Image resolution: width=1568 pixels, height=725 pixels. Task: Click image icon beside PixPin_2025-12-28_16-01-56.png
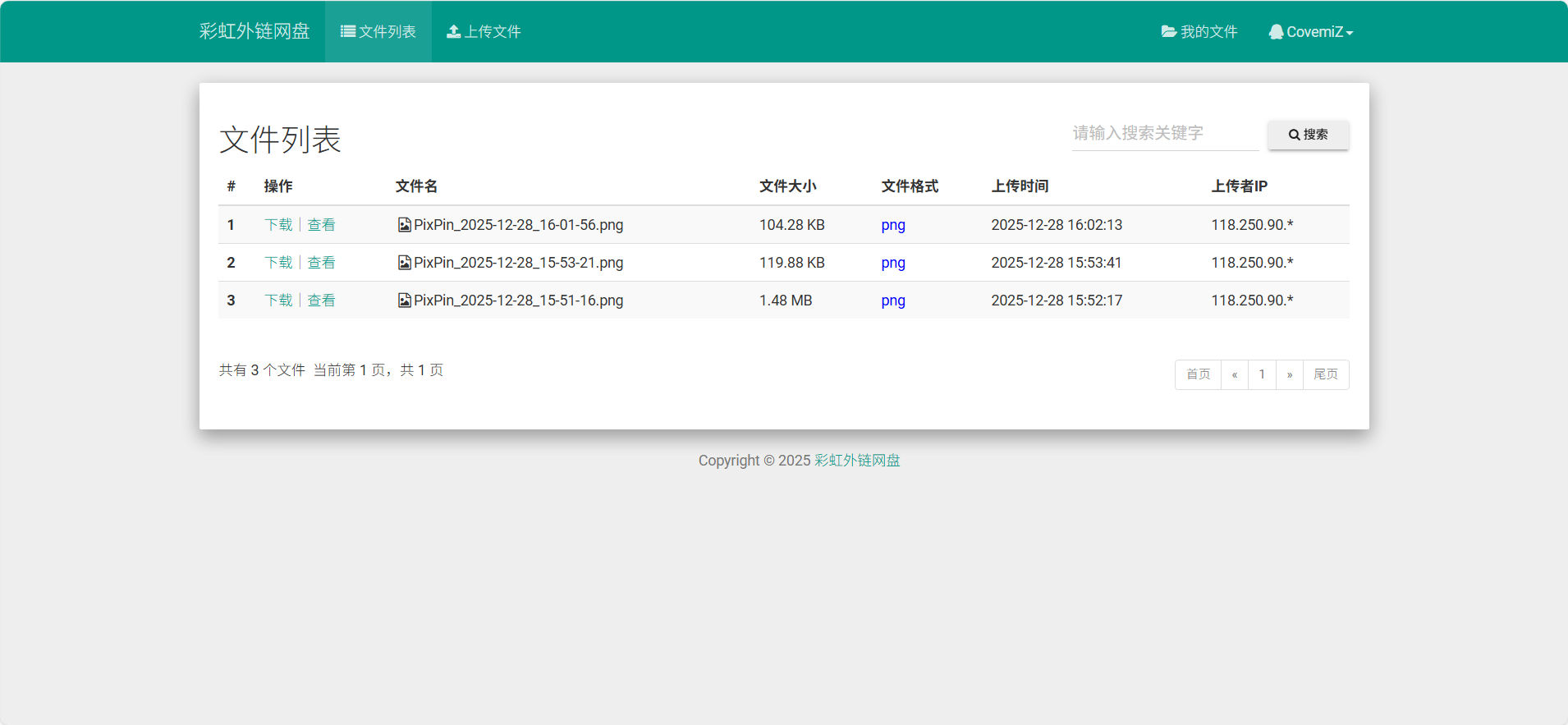click(404, 225)
